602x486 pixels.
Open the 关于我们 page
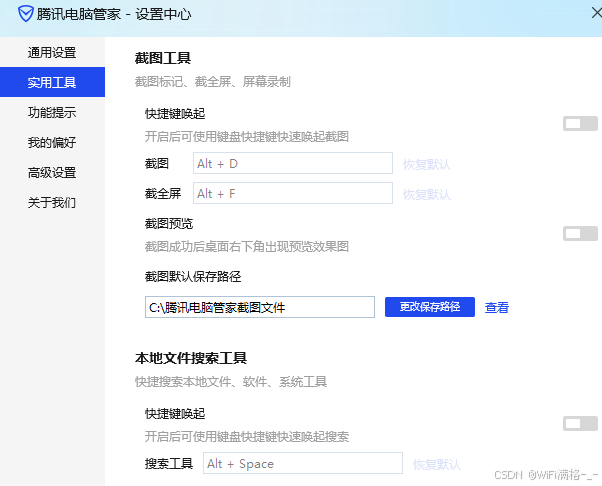click(x=52, y=202)
